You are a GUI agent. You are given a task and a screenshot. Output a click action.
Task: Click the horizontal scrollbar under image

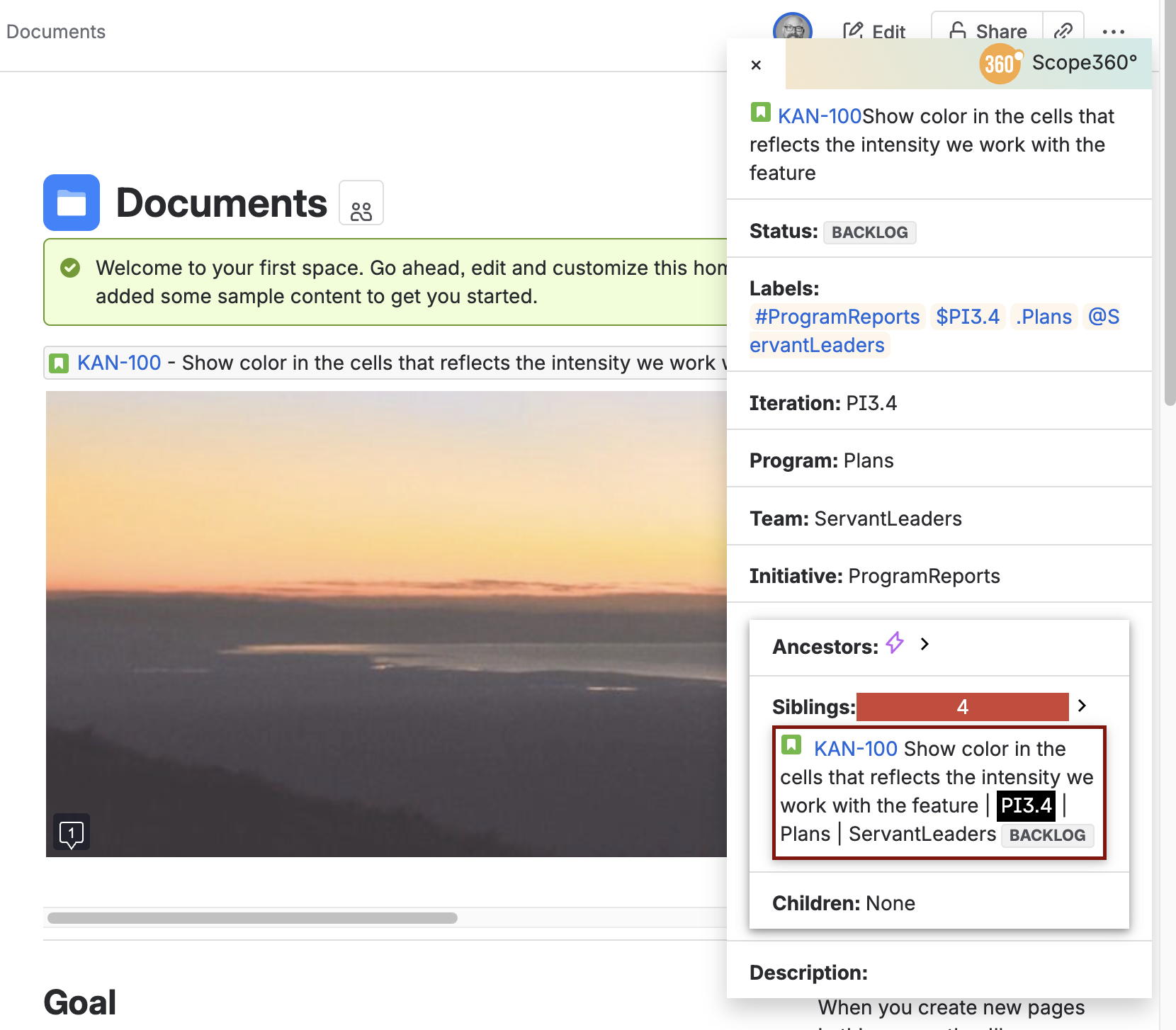click(x=252, y=918)
